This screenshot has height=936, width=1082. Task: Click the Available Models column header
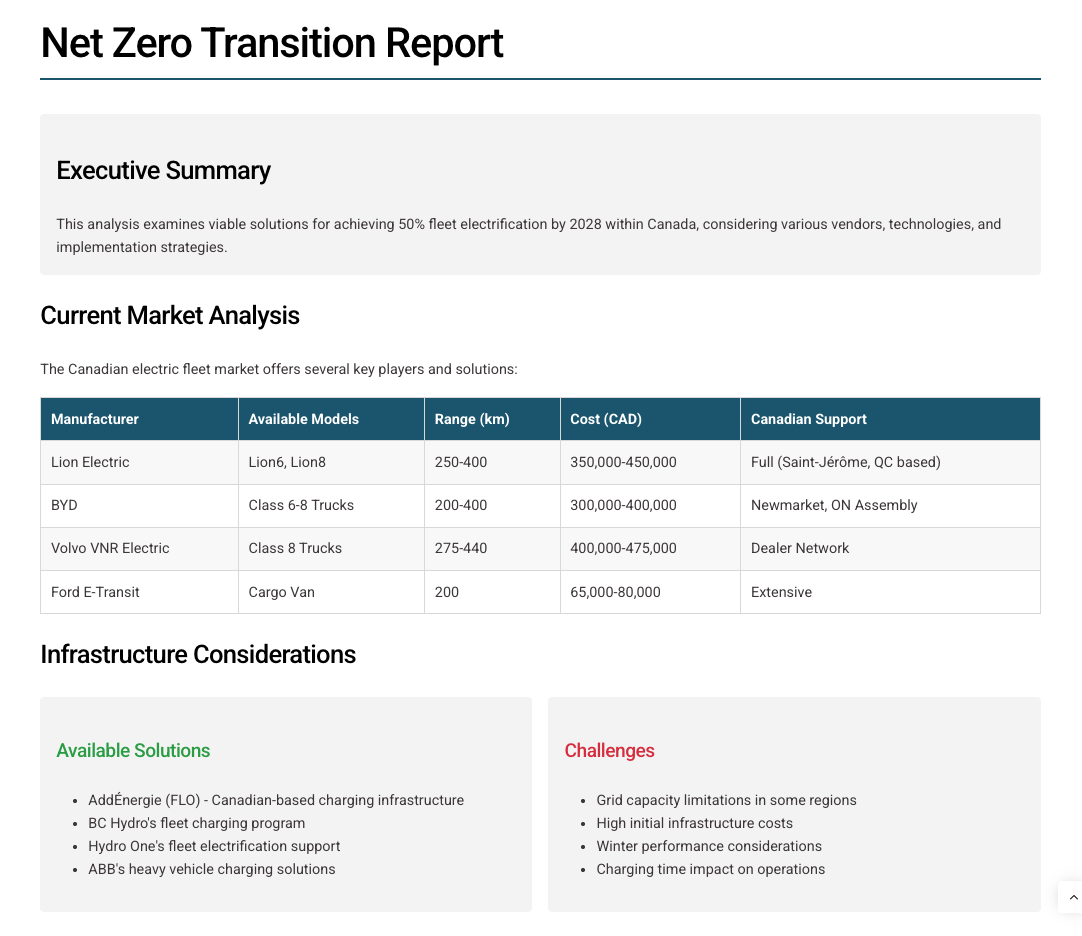[x=331, y=419]
